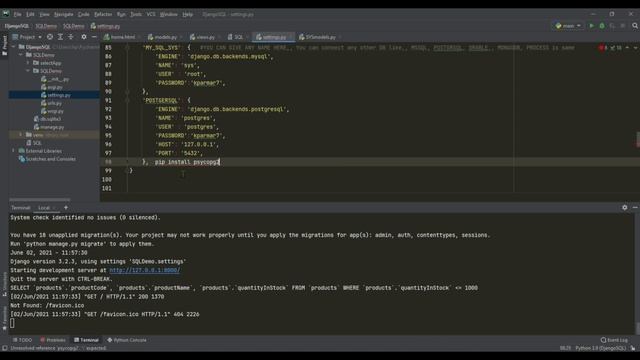Click the terminal input cursor line

pos(12,323)
